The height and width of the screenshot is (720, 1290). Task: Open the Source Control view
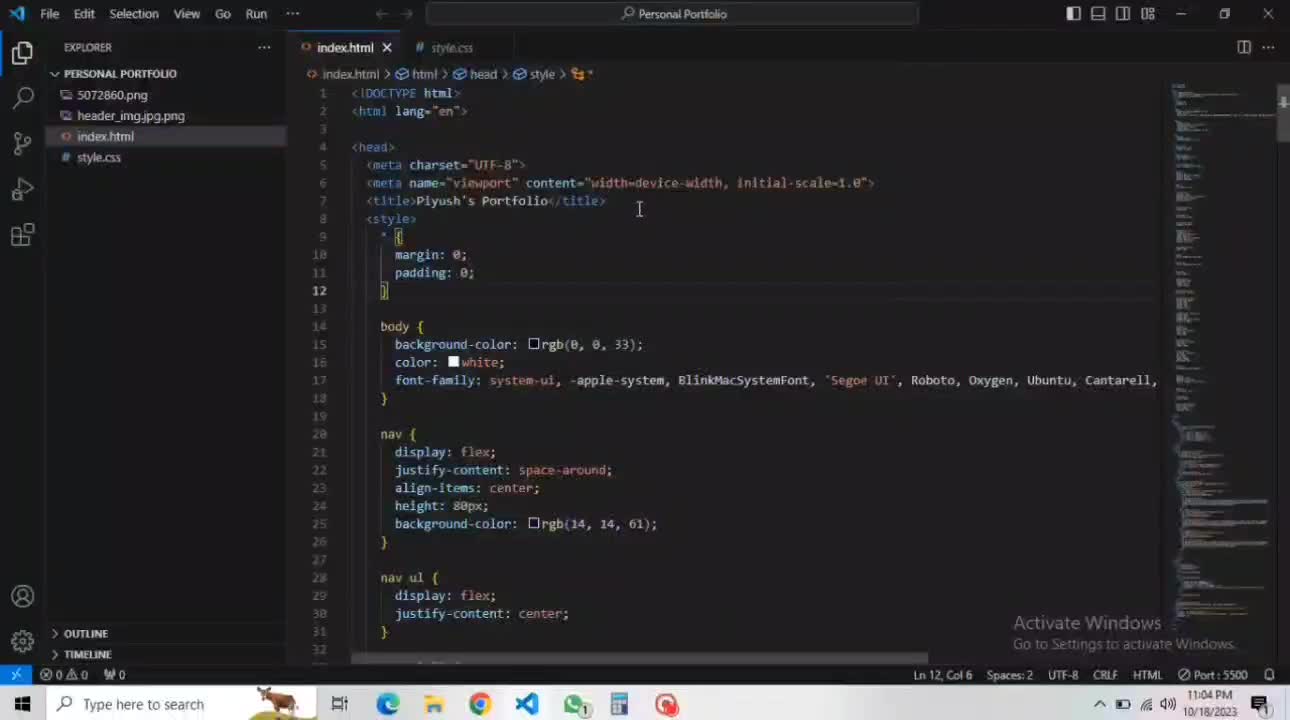22,144
